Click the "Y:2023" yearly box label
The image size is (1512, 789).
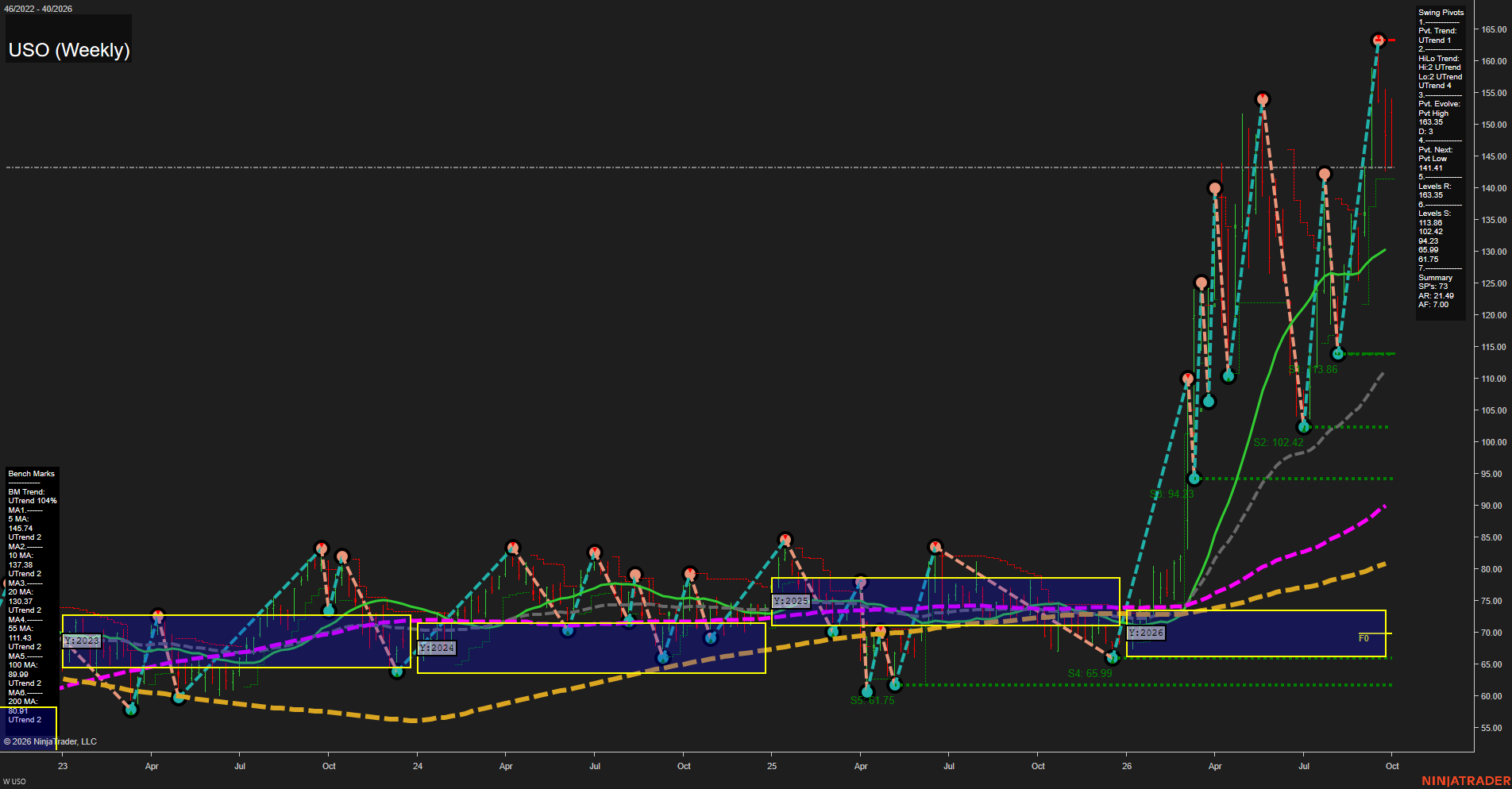[82, 641]
